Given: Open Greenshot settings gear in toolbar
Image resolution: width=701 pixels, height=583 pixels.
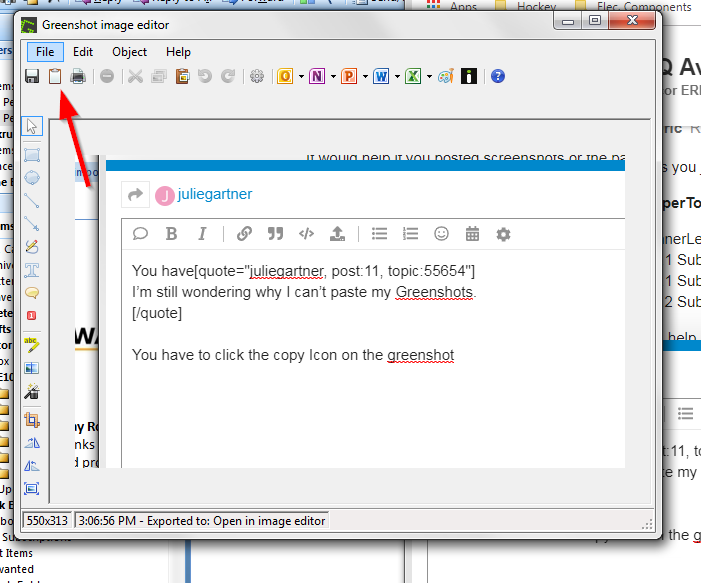Looking at the screenshot, I should 257,76.
